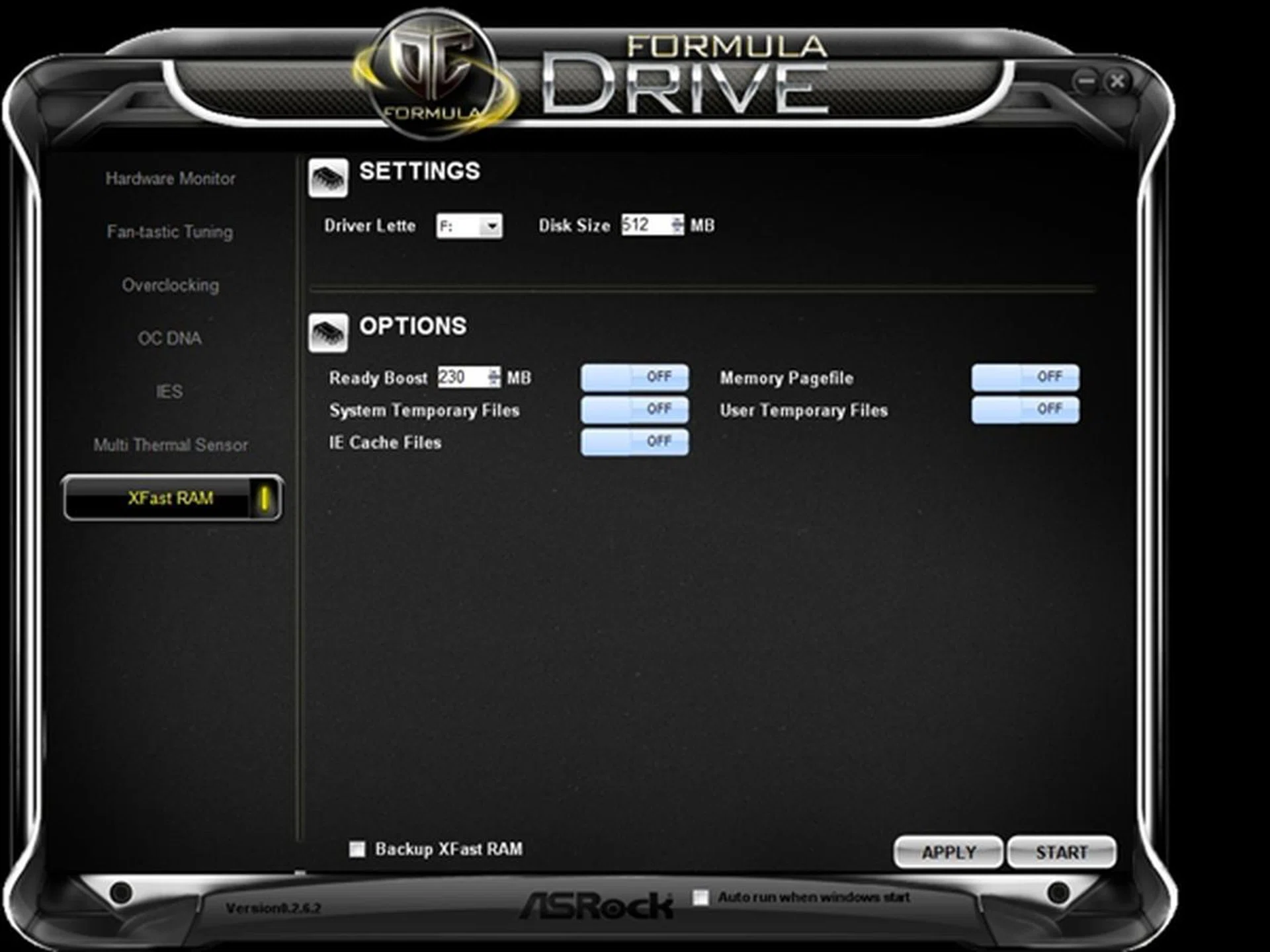The height and width of the screenshot is (952, 1270).
Task: Open the Overclocking panel
Action: click(170, 286)
